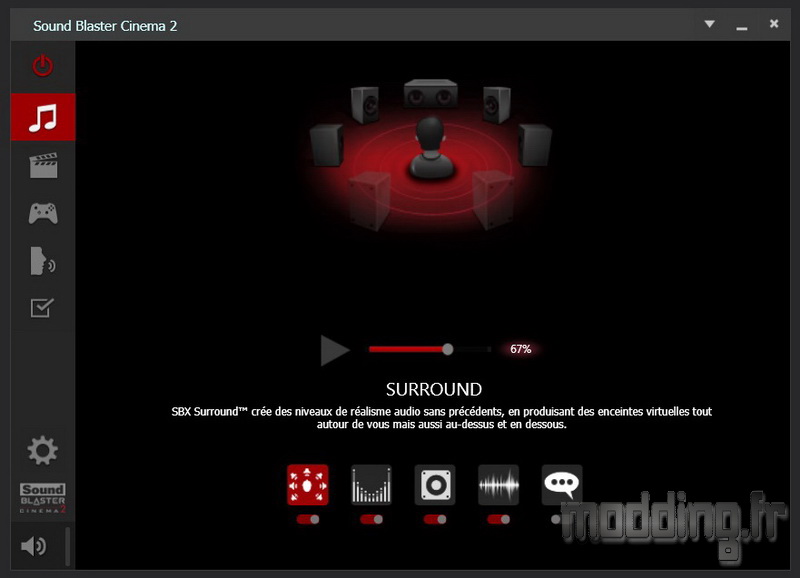Viewport: 800px width, 578px height.
Task: Select the Bass speaker icon
Action: tap(435, 485)
